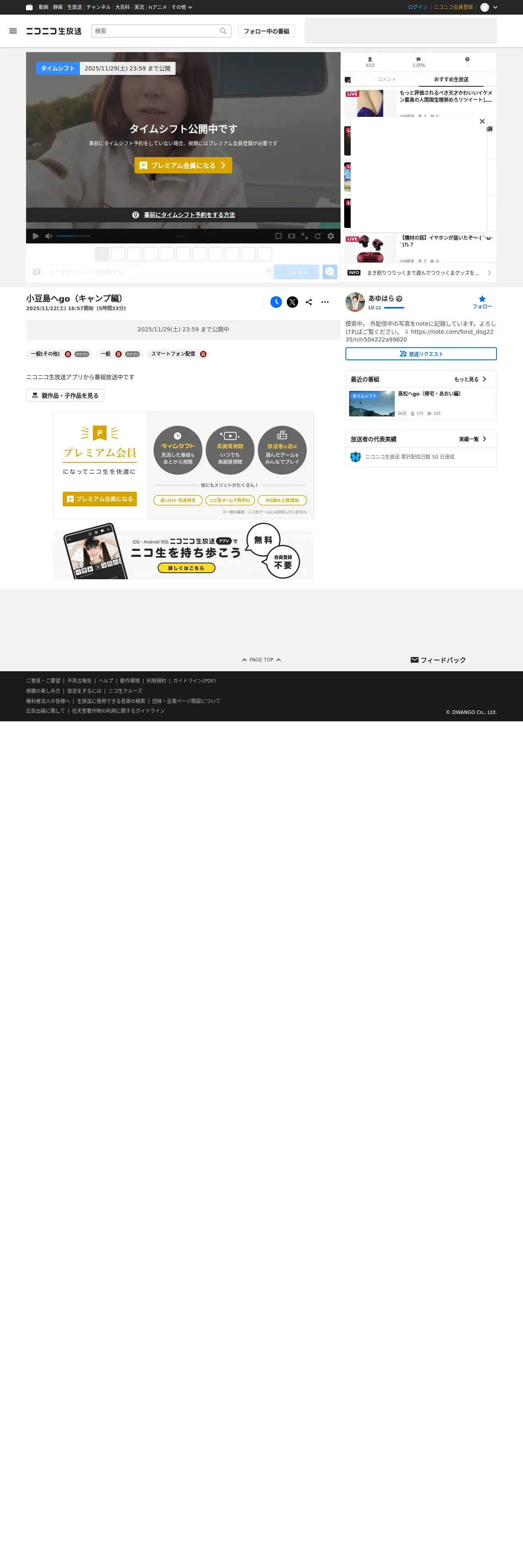Viewport: 523px width, 1568px height.
Task: Open 実況 in top navigation
Action: pyautogui.click(x=139, y=7)
